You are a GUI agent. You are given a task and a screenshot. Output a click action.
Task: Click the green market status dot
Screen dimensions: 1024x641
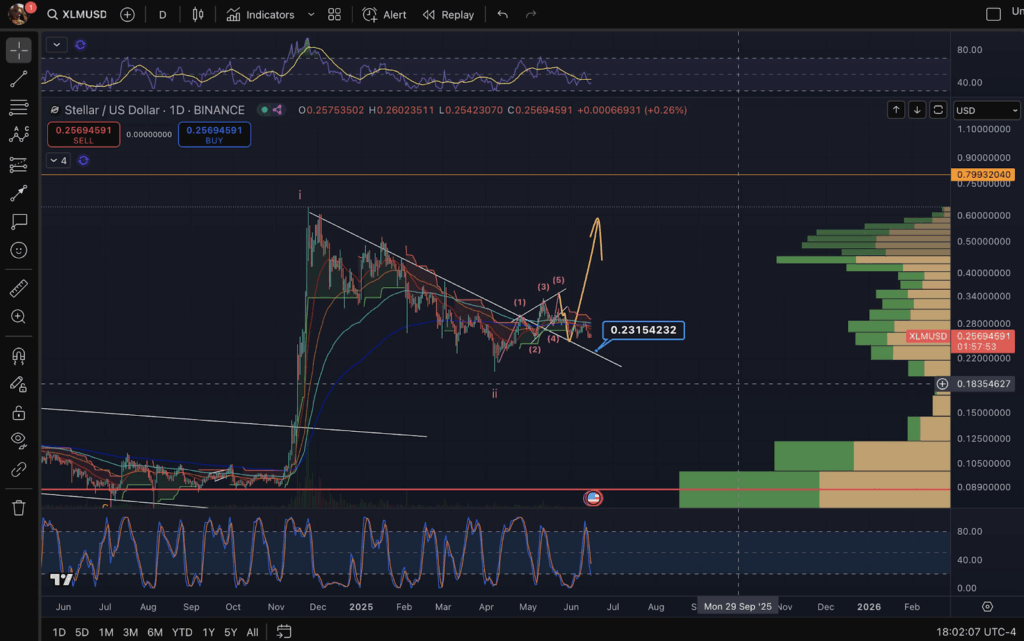coord(264,110)
